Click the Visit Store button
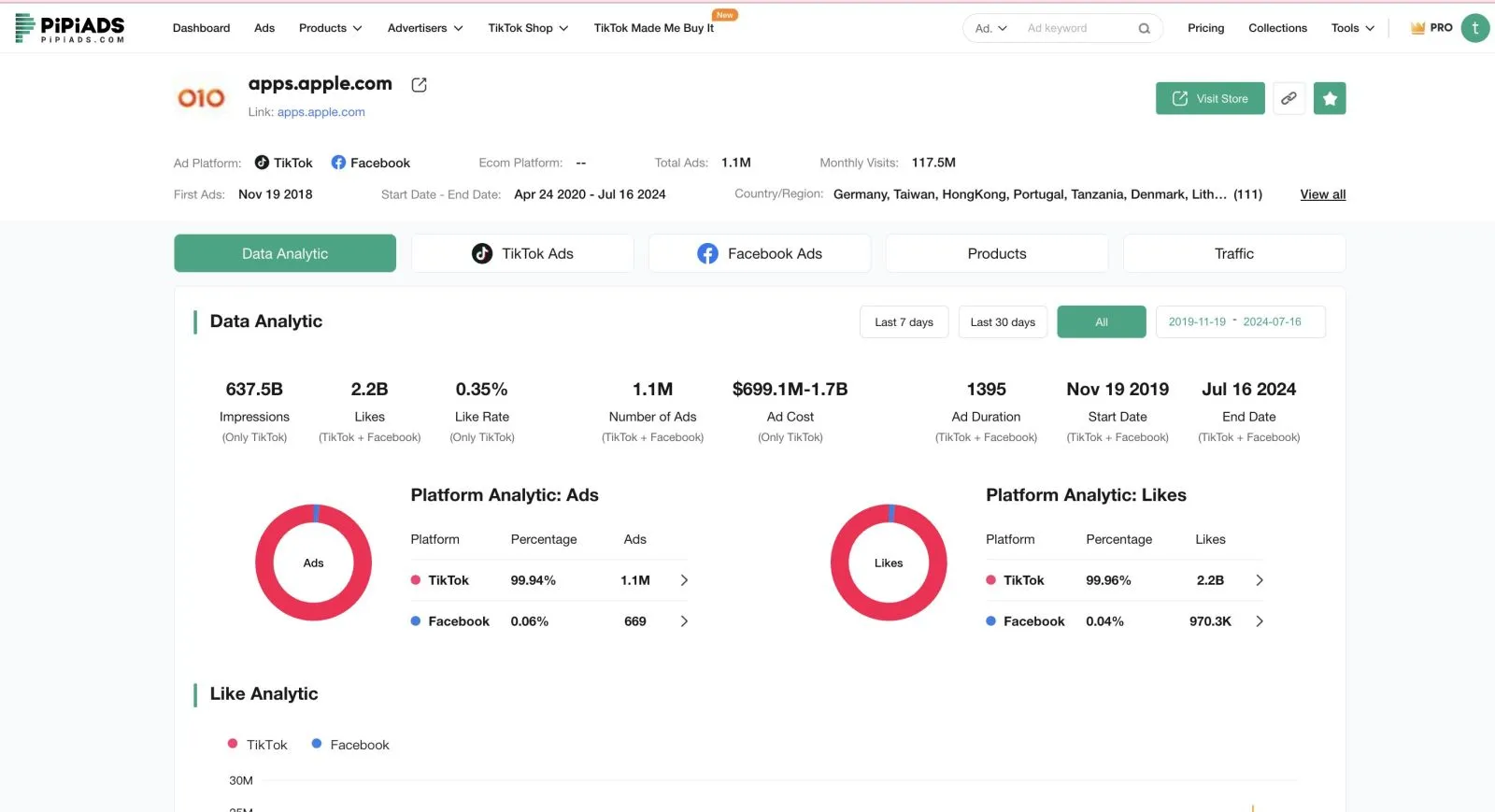The height and width of the screenshot is (812, 1495). (1209, 98)
